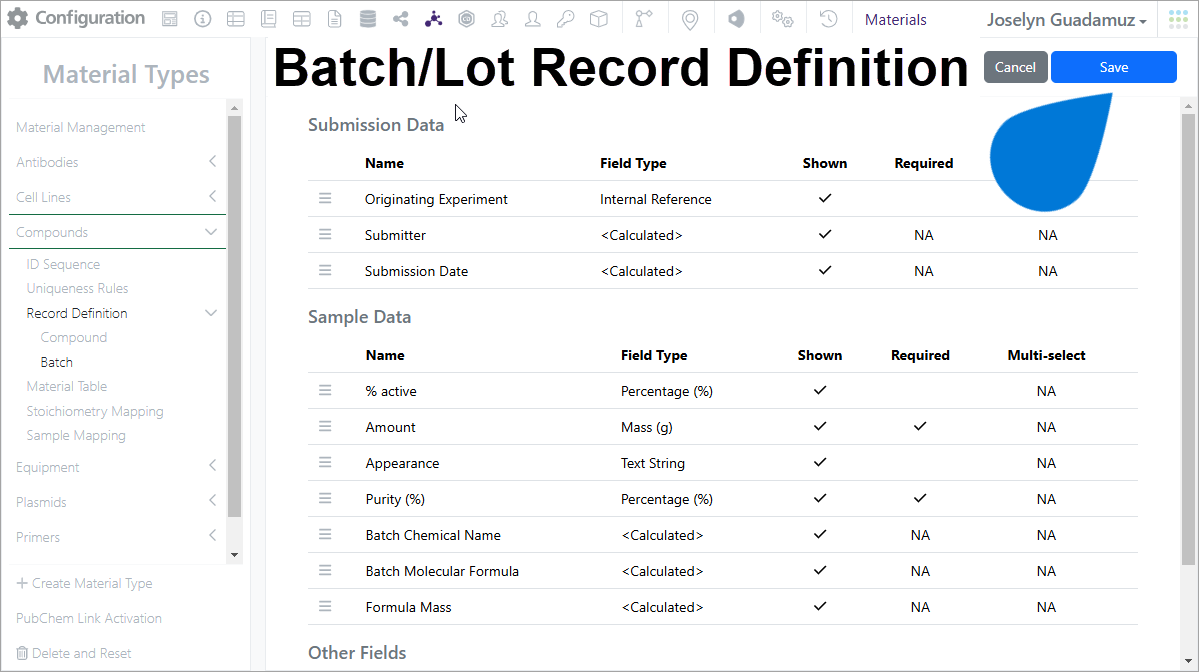Image resolution: width=1199 pixels, height=672 pixels.
Task: Select Uniqueness Rules in the sidebar
Action: pyautogui.click(x=77, y=288)
